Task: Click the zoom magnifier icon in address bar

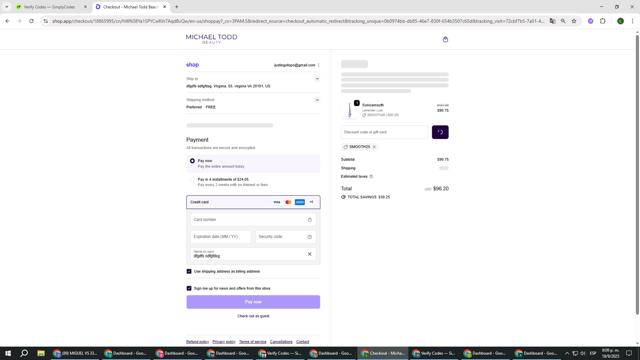Action: coord(563,21)
